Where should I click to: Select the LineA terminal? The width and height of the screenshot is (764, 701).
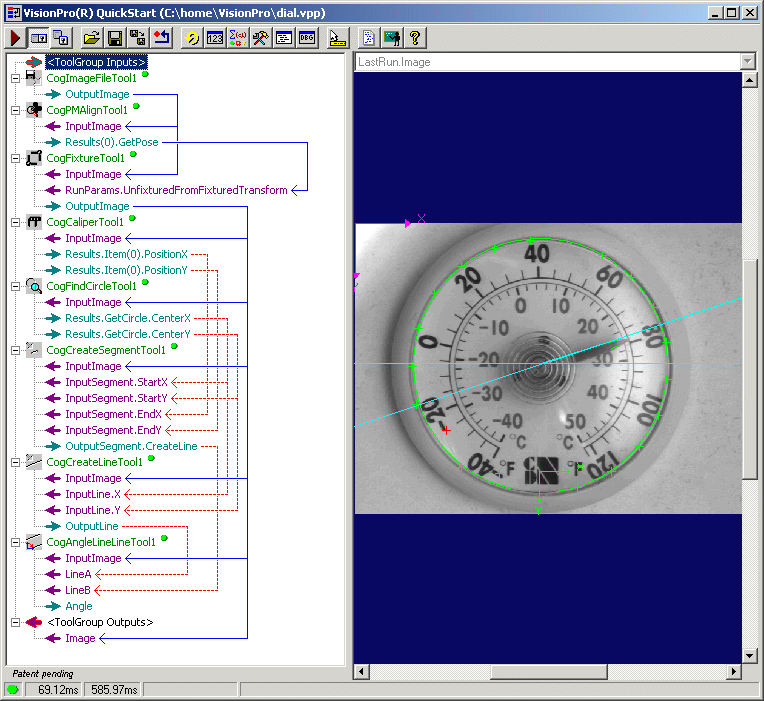coord(78,574)
